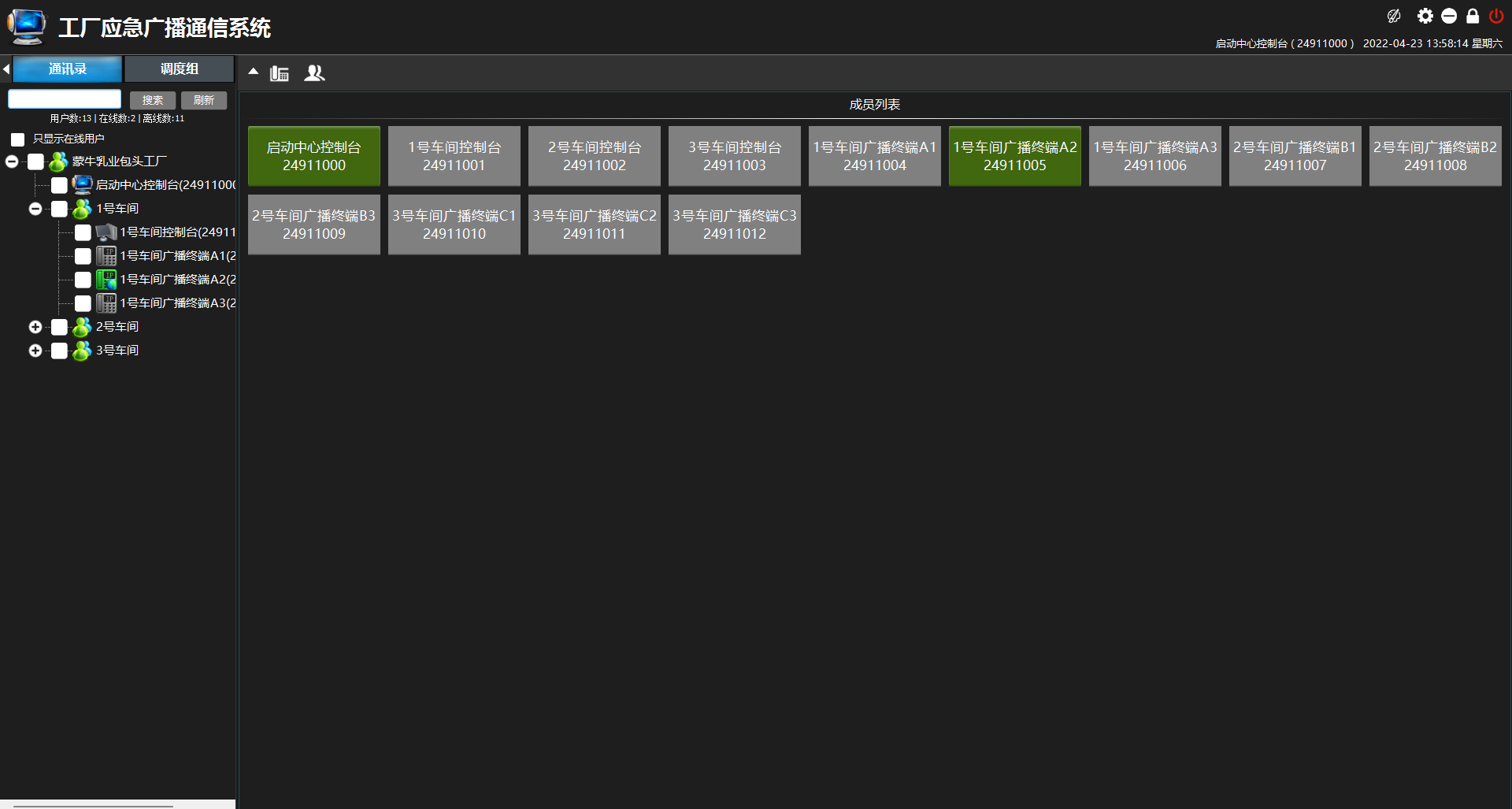
Task: Click the 2号车间 group icon
Action: pos(82,327)
